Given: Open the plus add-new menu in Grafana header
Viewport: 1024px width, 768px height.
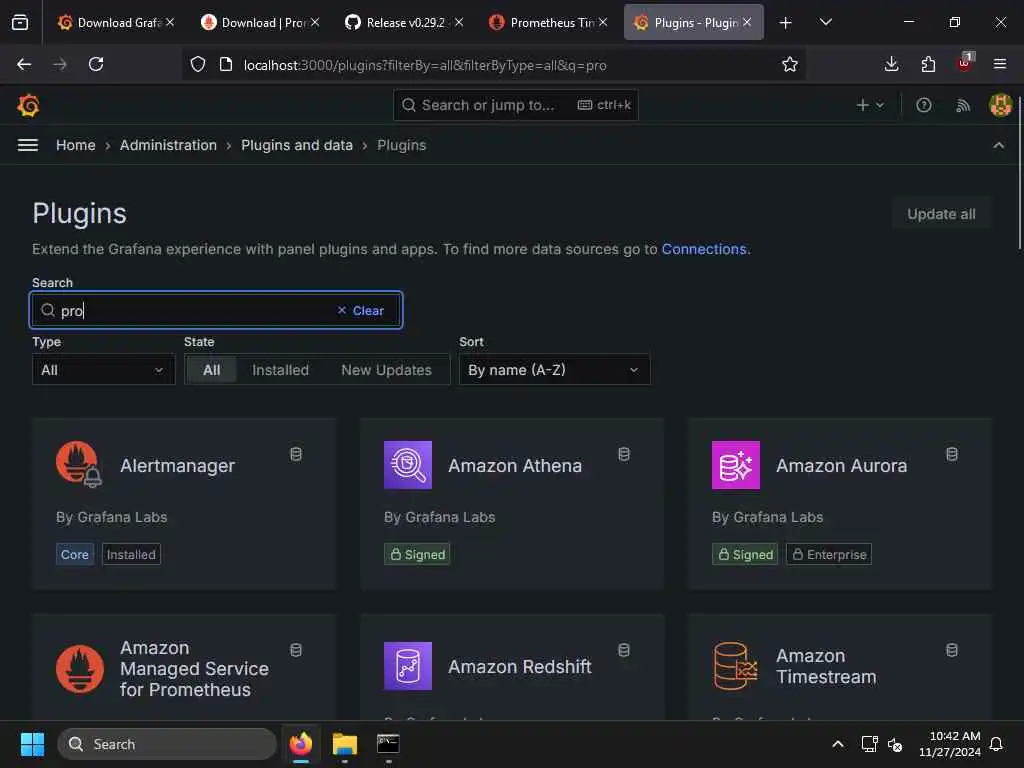Looking at the screenshot, I should point(870,105).
